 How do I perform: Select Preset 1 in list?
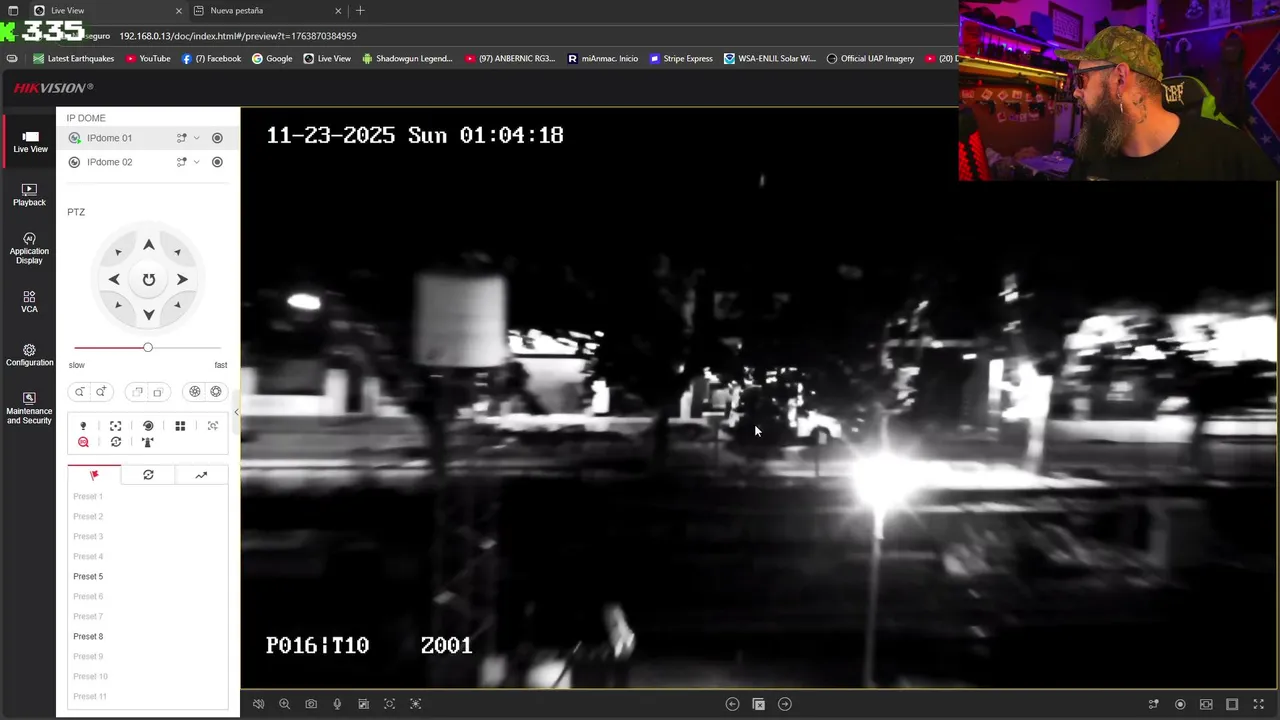point(88,496)
